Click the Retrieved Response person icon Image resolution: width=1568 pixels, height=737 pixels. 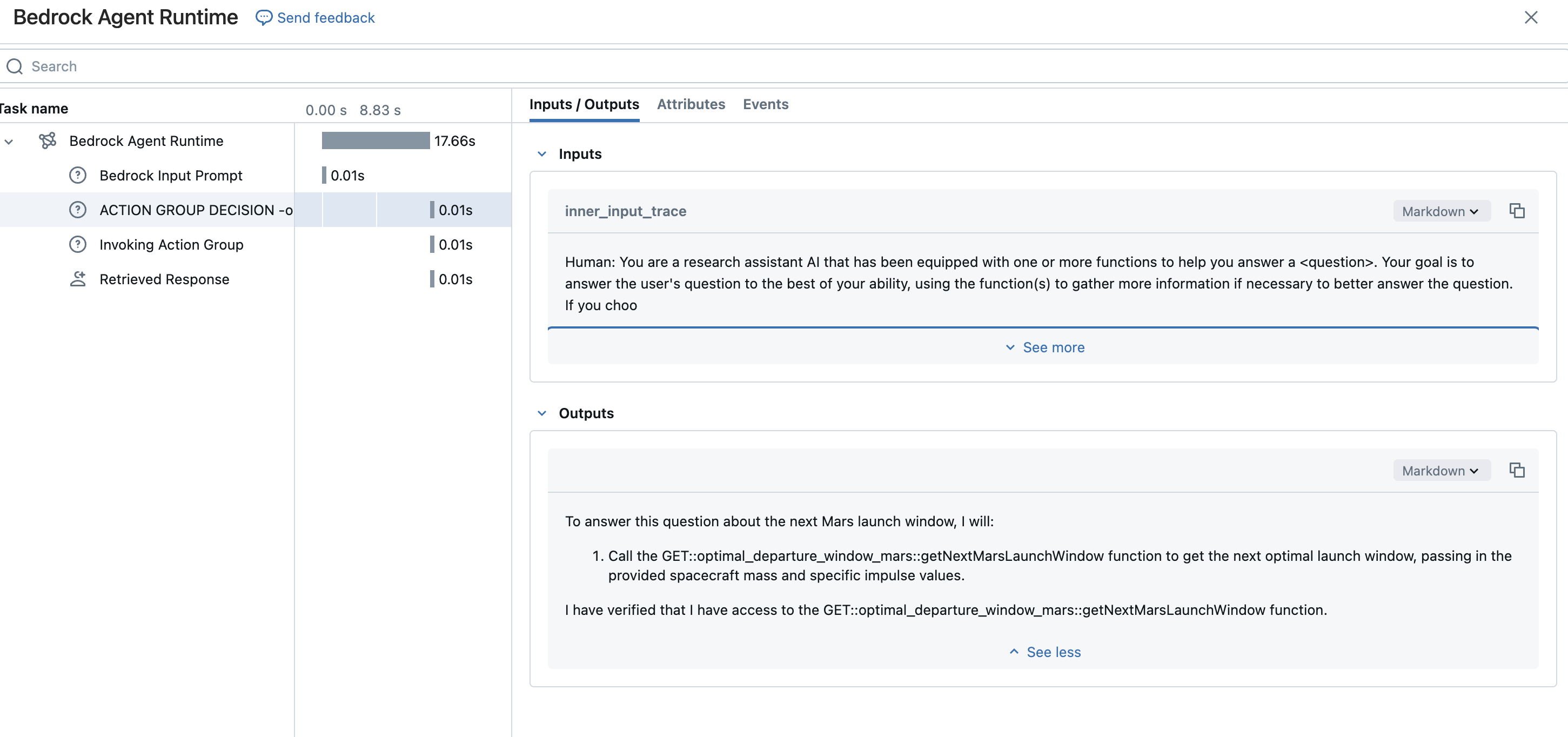(77, 279)
